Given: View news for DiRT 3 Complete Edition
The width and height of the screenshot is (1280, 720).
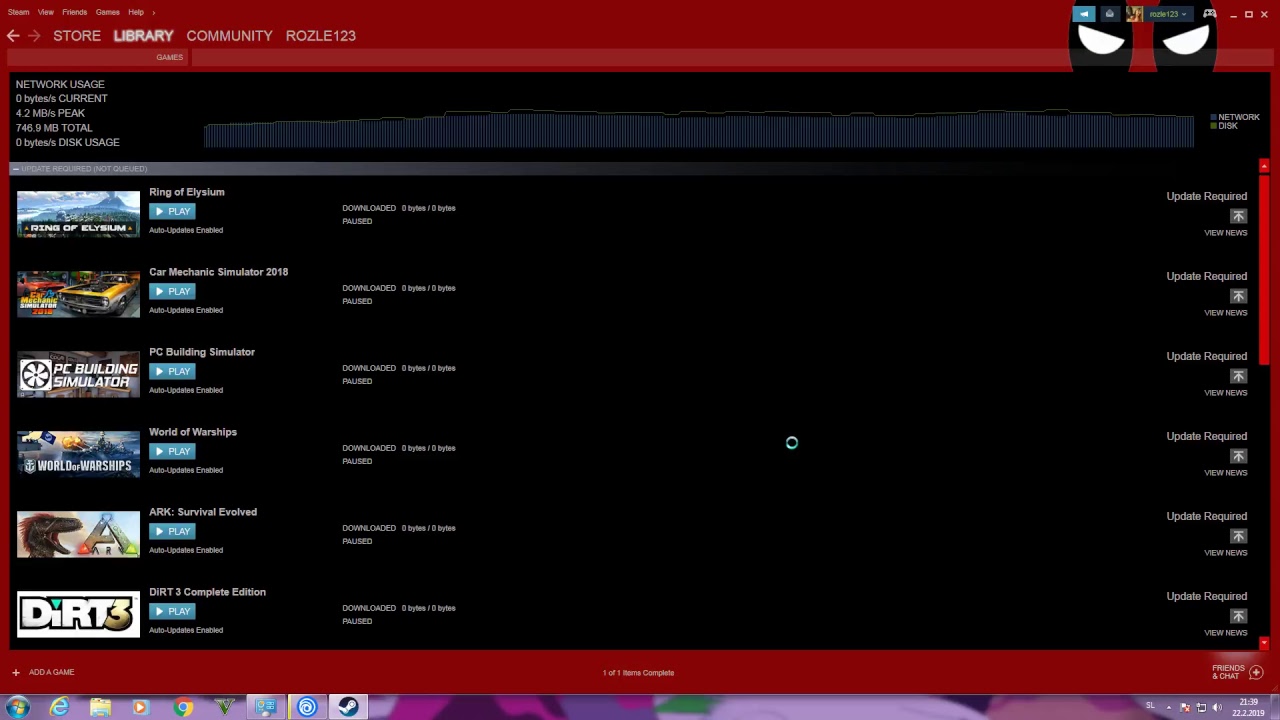Looking at the screenshot, I should point(1225,633).
